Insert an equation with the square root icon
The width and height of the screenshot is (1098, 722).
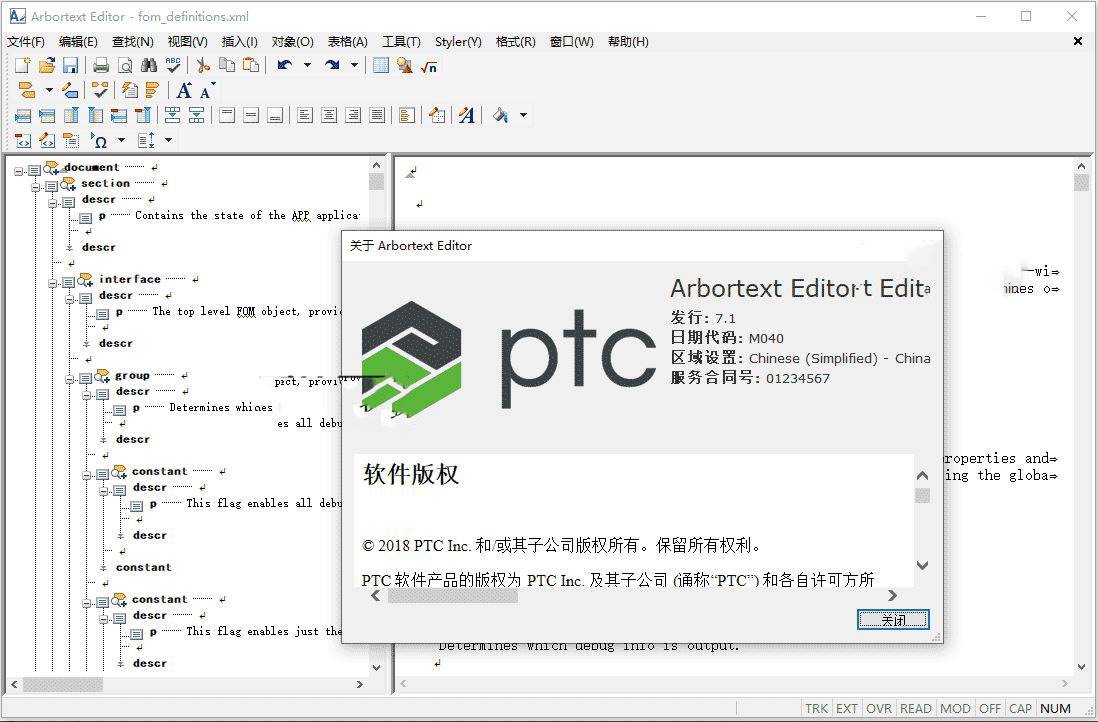[429, 66]
